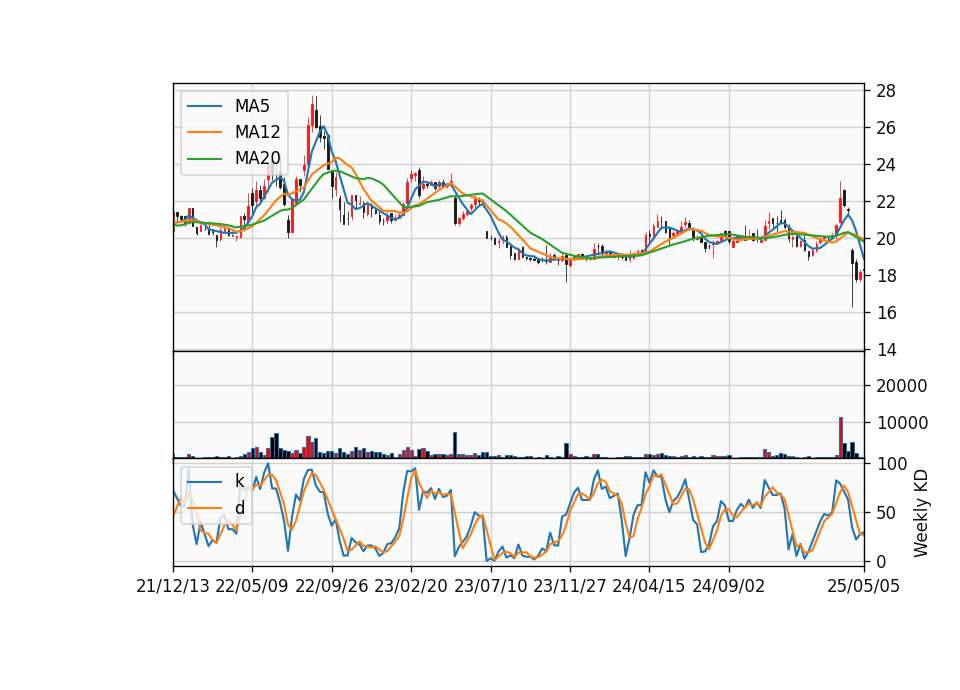Click the date label 23/02/20
960x690 pixels.
click(411, 587)
